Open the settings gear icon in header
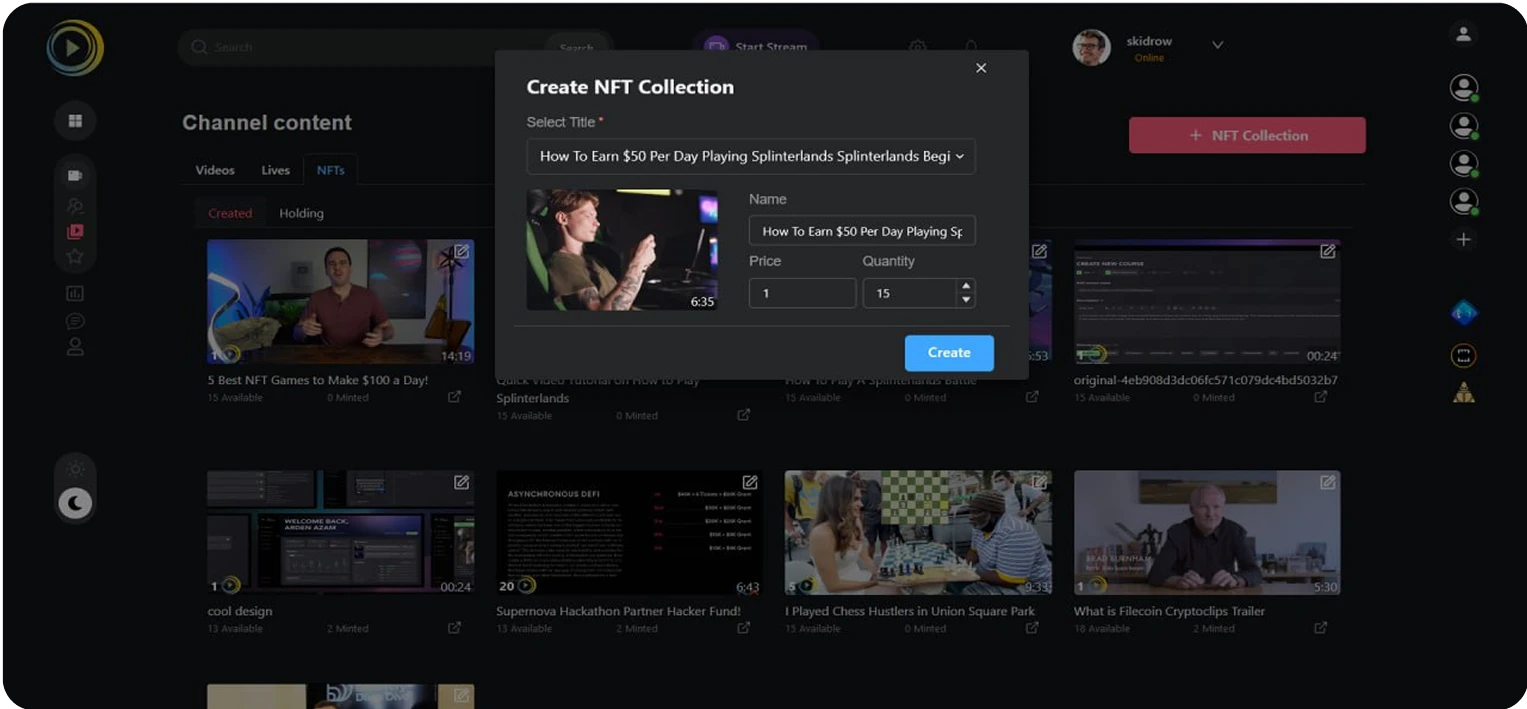1527x709 pixels. (x=917, y=47)
